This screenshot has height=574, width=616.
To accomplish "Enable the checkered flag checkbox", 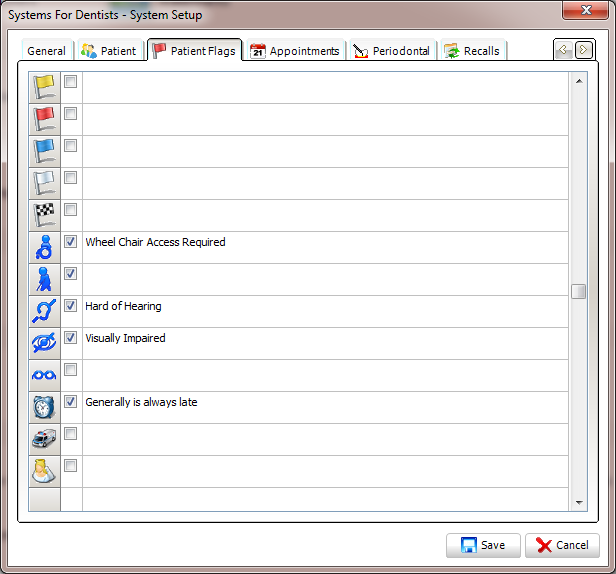I will (71, 210).
